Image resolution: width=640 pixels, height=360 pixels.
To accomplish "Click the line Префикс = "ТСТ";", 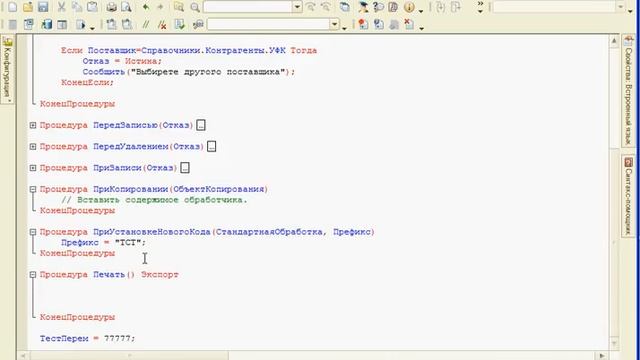I will [x=103, y=242].
